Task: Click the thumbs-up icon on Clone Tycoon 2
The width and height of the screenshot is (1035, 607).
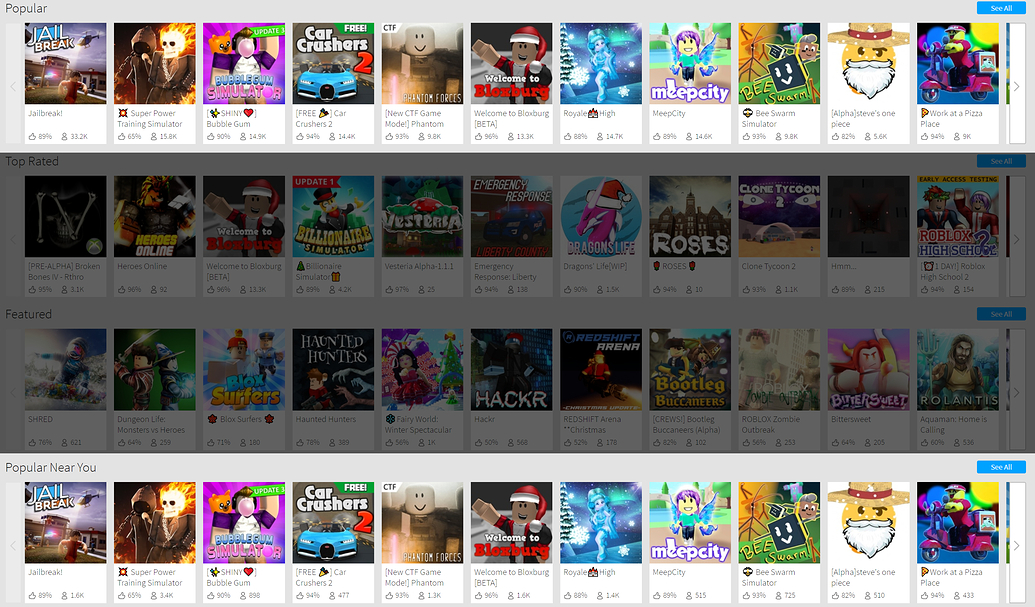Action: 747,289
